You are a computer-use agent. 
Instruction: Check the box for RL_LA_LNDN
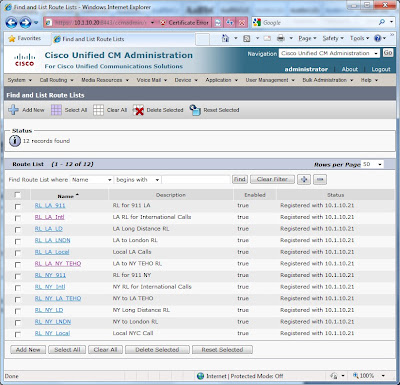(x=18, y=242)
